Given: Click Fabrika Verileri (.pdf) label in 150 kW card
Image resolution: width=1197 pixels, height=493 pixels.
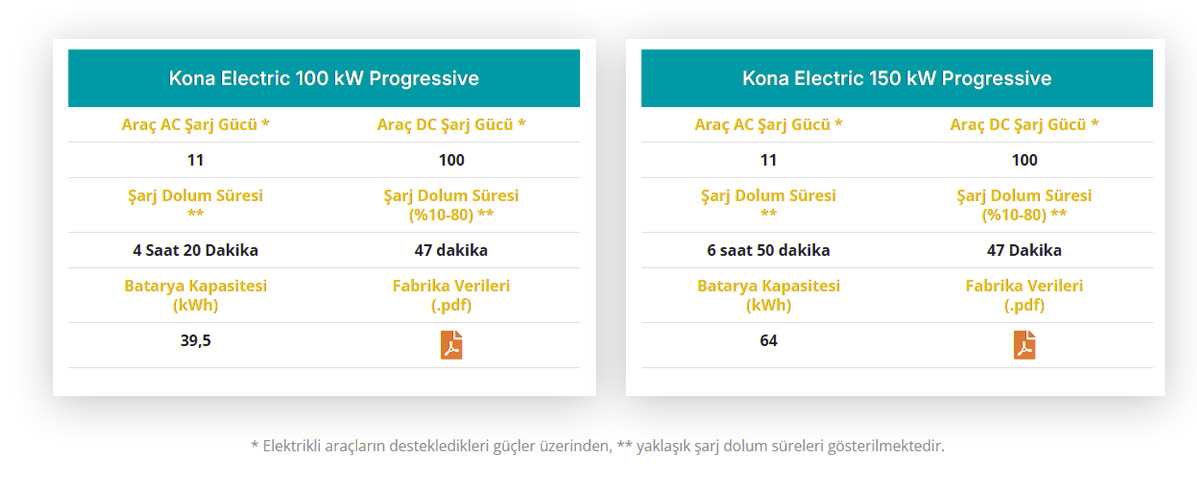Looking at the screenshot, I should 1024,296.
